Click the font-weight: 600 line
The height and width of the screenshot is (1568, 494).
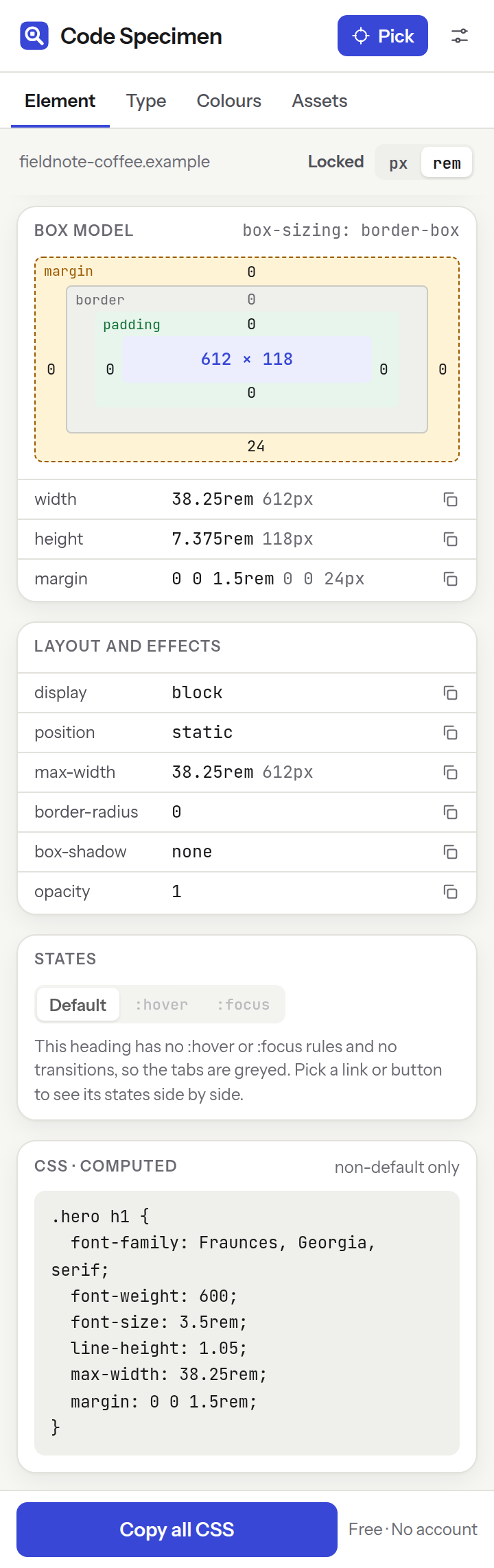154,1296
